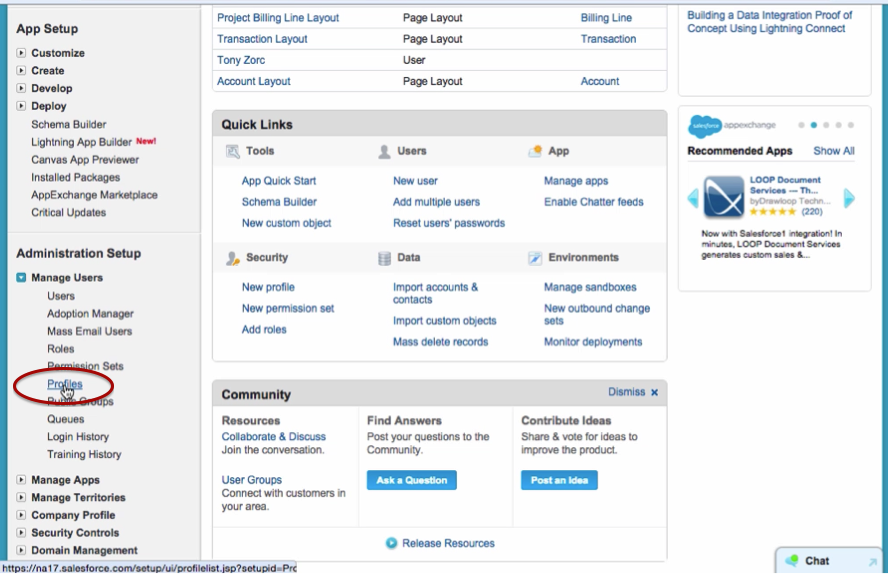Click the Tools icon in Quick Links
Viewport: 889px width, 574px height.
point(232,151)
